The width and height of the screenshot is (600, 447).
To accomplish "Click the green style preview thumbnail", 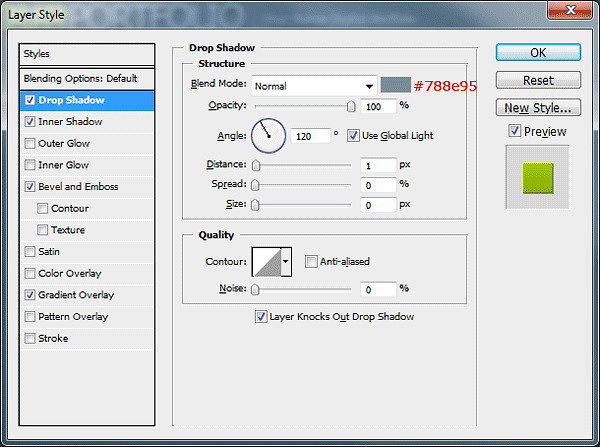I will click(537, 176).
